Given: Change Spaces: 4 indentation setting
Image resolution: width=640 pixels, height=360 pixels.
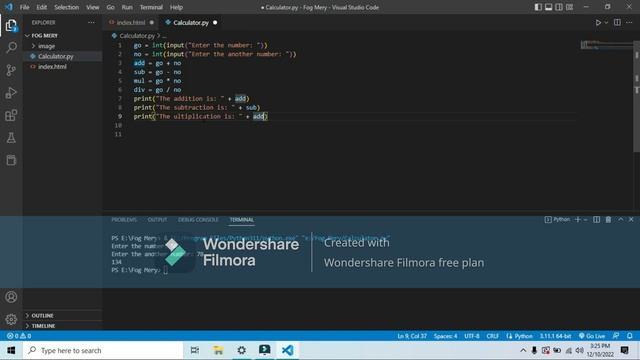Looking at the screenshot, I should (445, 336).
